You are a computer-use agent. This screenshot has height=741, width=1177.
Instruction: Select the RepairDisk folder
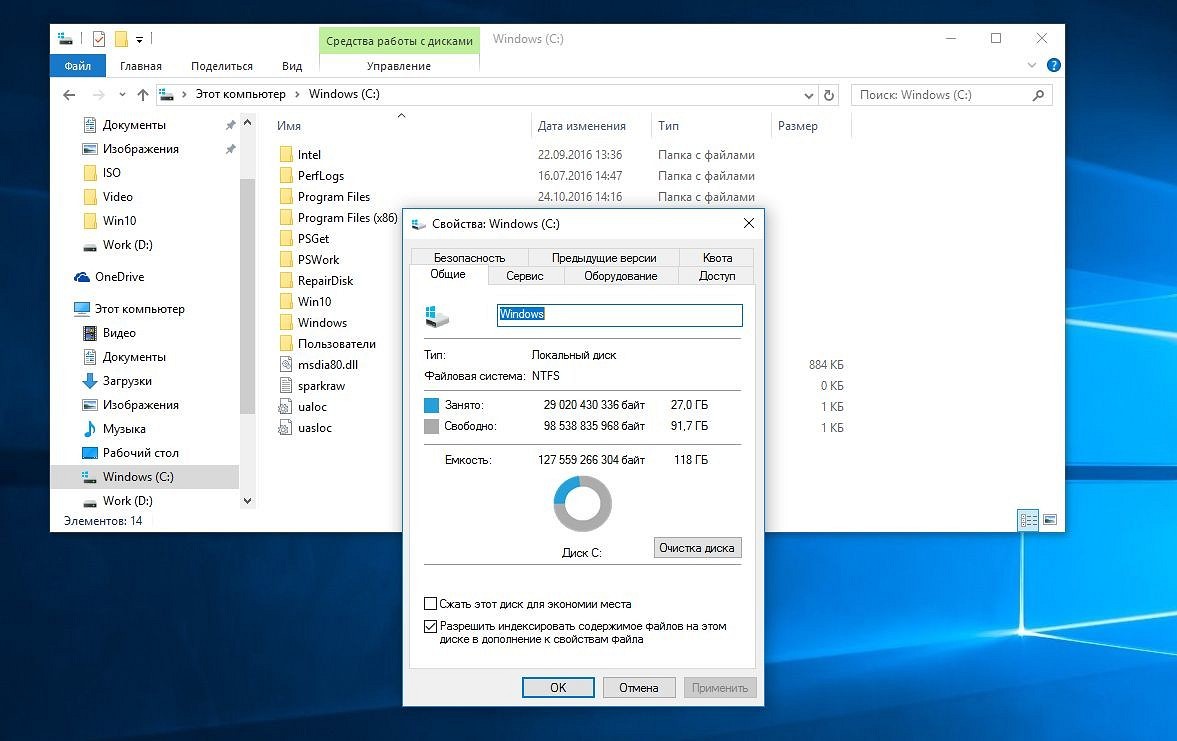point(325,281)
